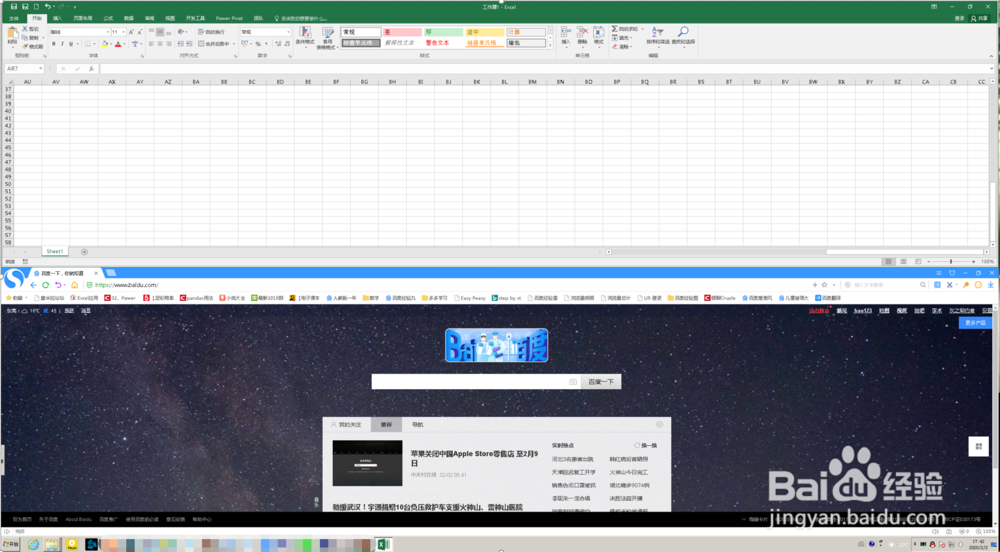
Task: Open Format as Table gallery
Action: tap(327, 38)
